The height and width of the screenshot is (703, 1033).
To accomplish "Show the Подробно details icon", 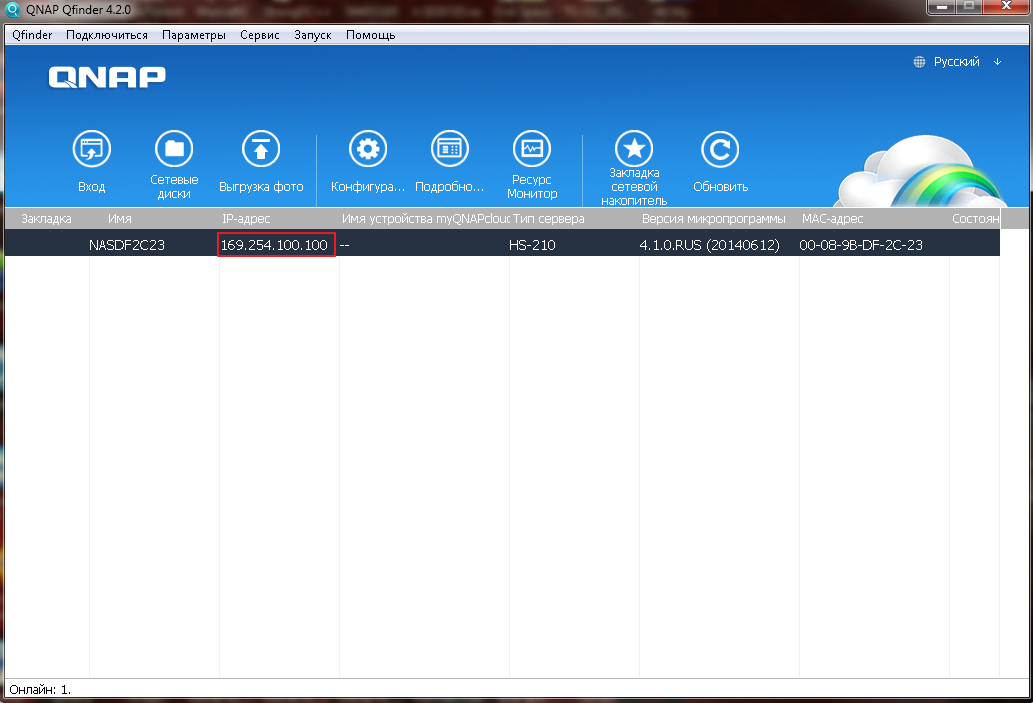I will [x=449, y=149].
